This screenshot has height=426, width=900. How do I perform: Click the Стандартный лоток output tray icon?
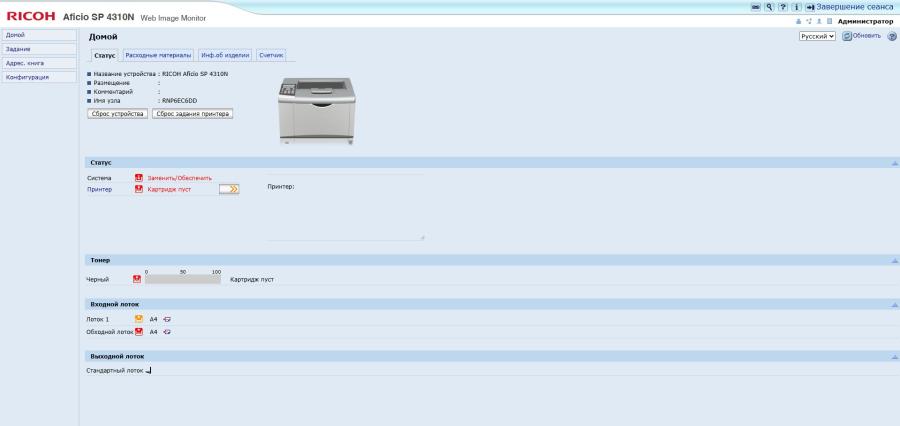coord(148,371)
